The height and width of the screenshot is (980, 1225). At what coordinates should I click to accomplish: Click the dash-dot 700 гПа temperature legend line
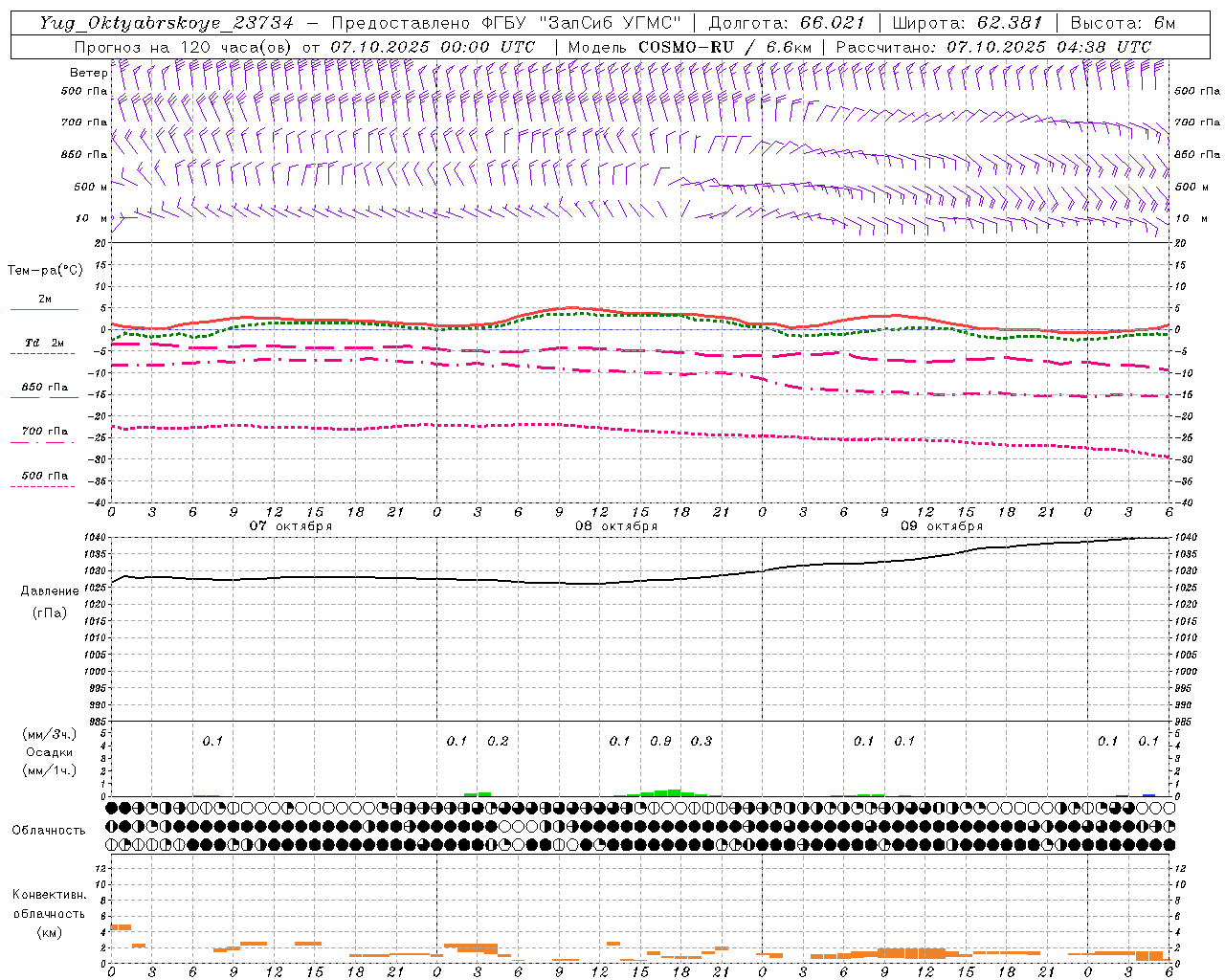coord(44,441)
